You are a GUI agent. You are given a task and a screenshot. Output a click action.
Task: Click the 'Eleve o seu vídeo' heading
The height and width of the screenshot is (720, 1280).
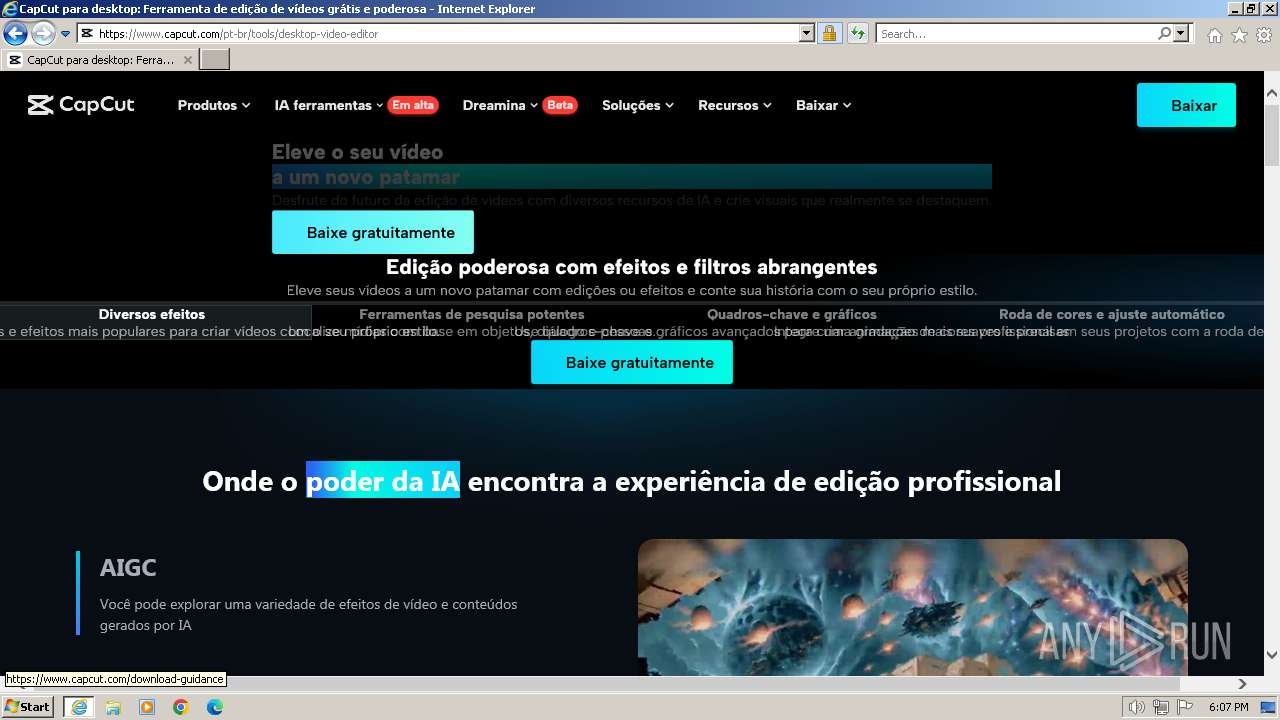(x=357, y=152)
